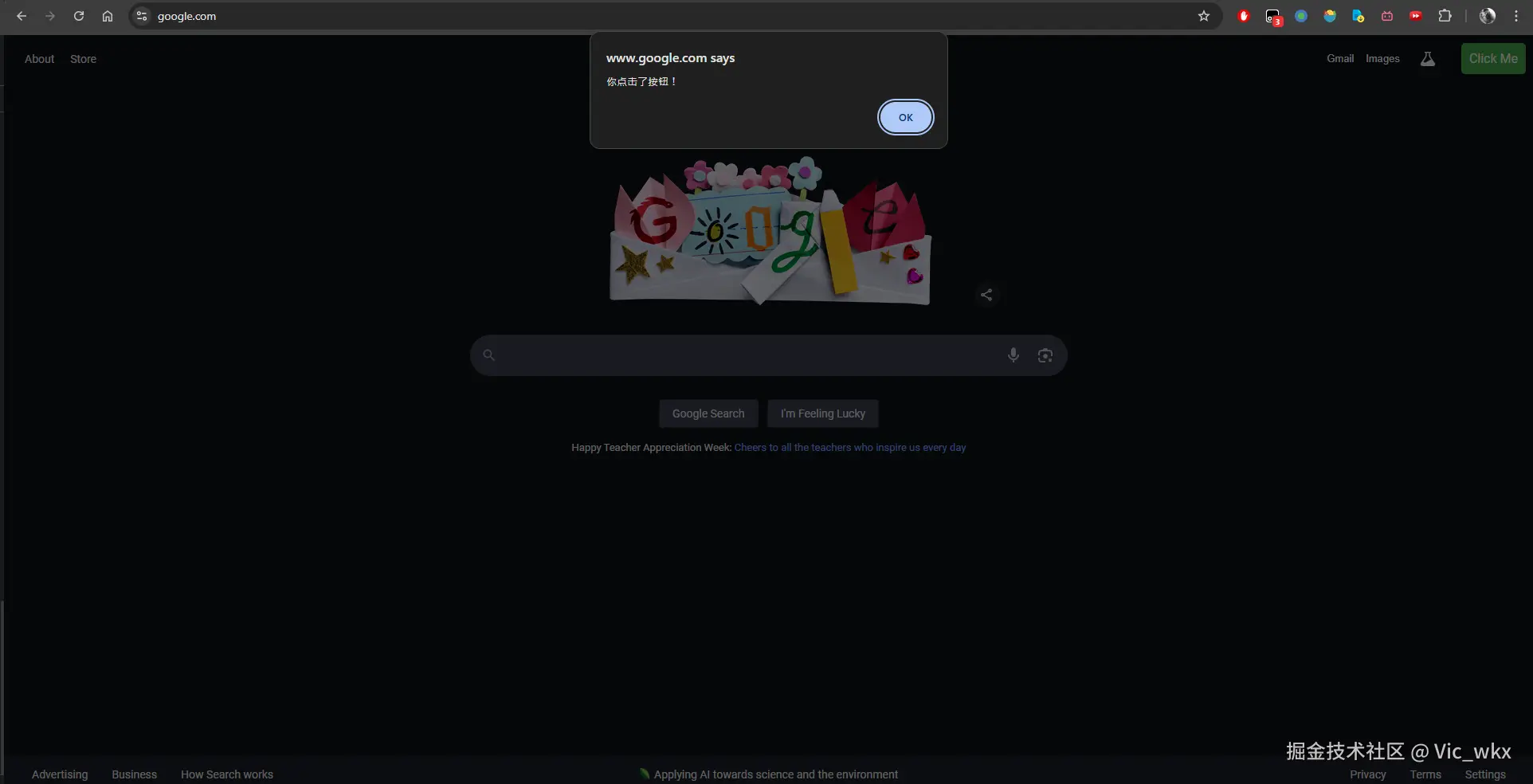
Task: Open Gmail from the header
Action: pyautogui.click(x=1340, y=58)
